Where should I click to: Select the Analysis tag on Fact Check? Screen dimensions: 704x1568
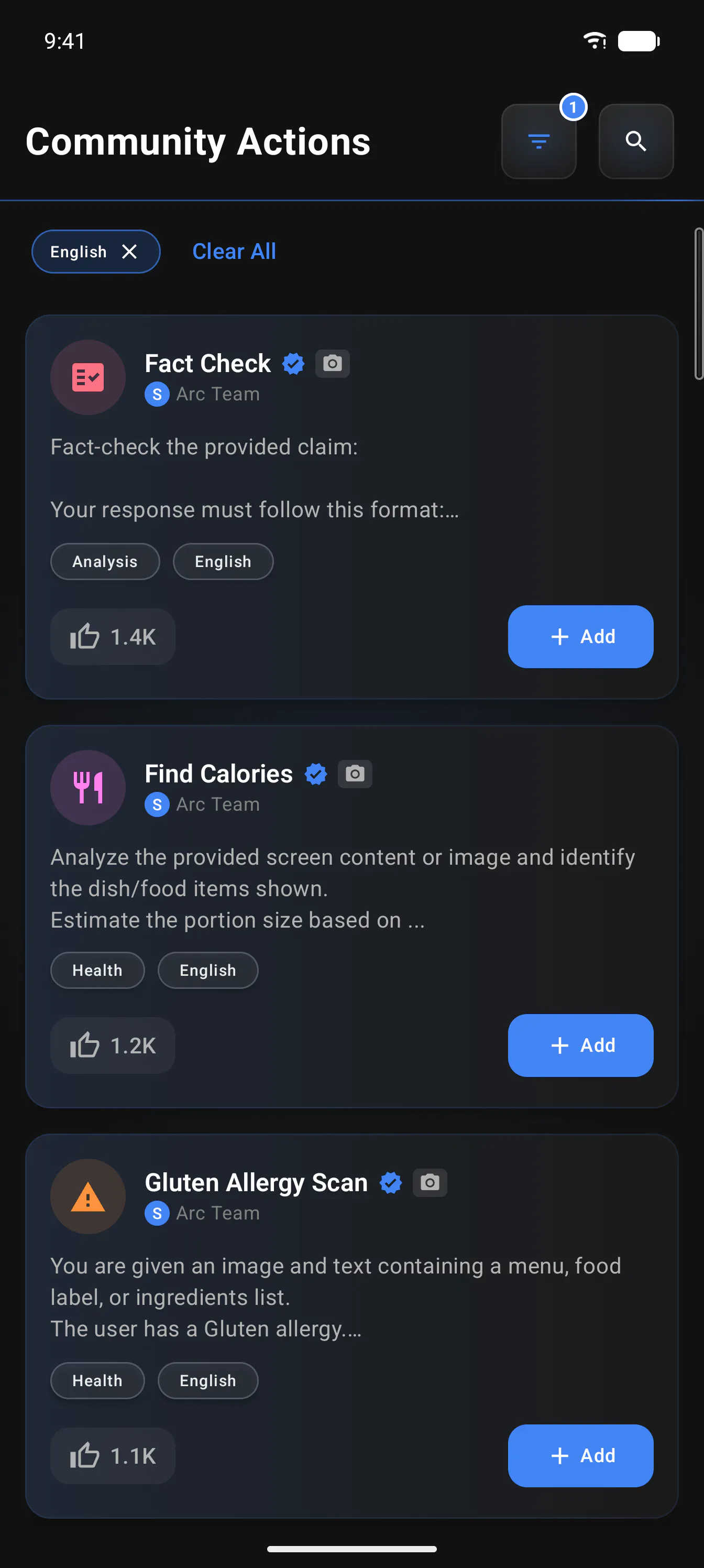(105, 562)
